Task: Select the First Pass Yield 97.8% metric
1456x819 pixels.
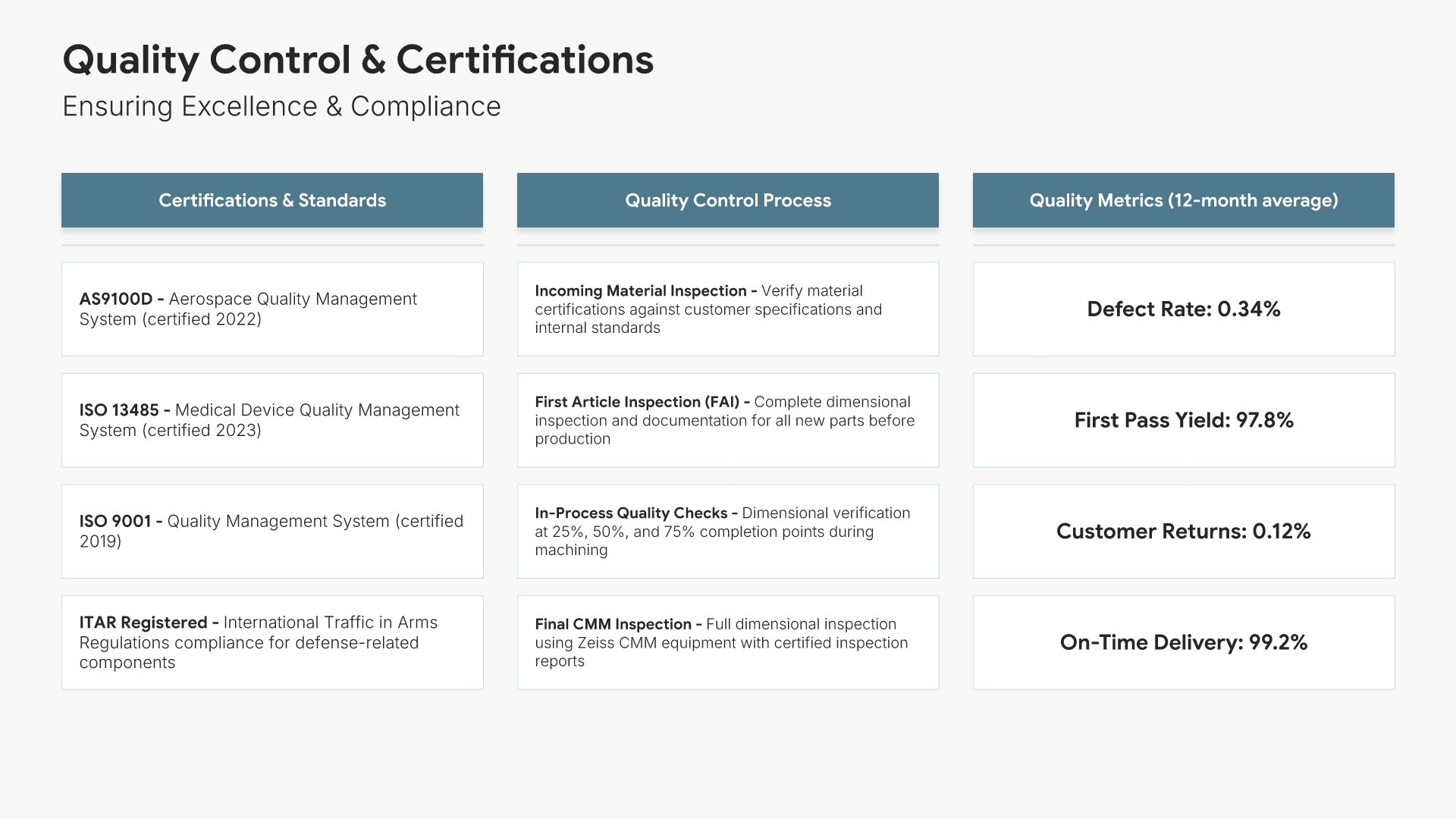Action: pyautogui.click(x=1183, y=420)
